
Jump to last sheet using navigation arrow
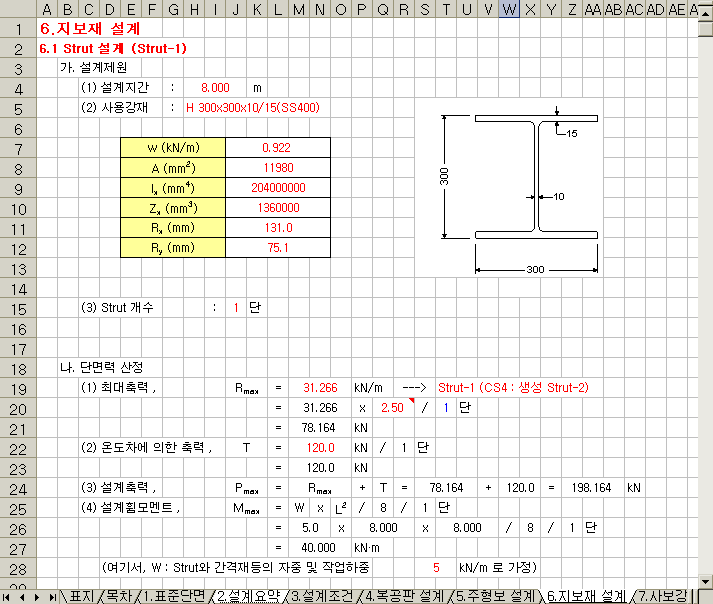[51, 596]
